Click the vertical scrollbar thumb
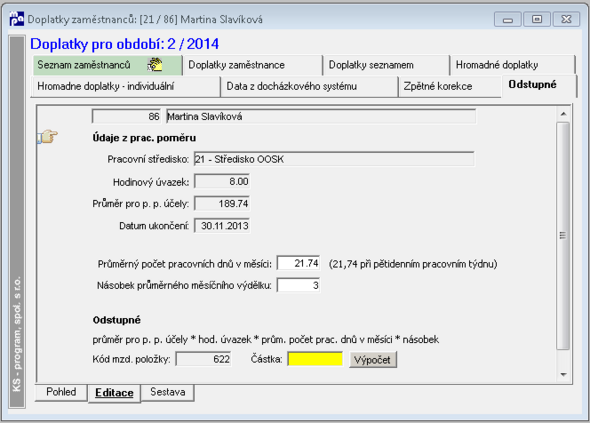The height and width of the screenshot is (423, 590). pyautogui.click(x=563, y=236)
